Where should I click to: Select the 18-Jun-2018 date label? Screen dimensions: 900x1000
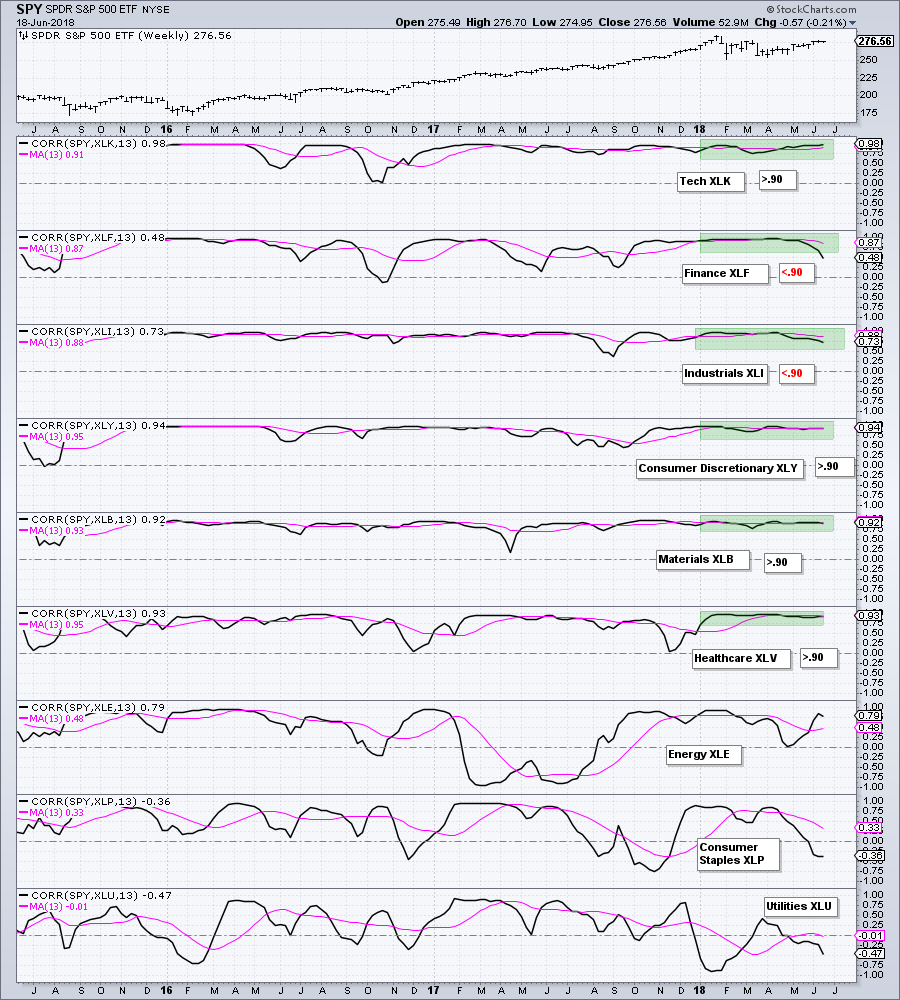(45, 22)
